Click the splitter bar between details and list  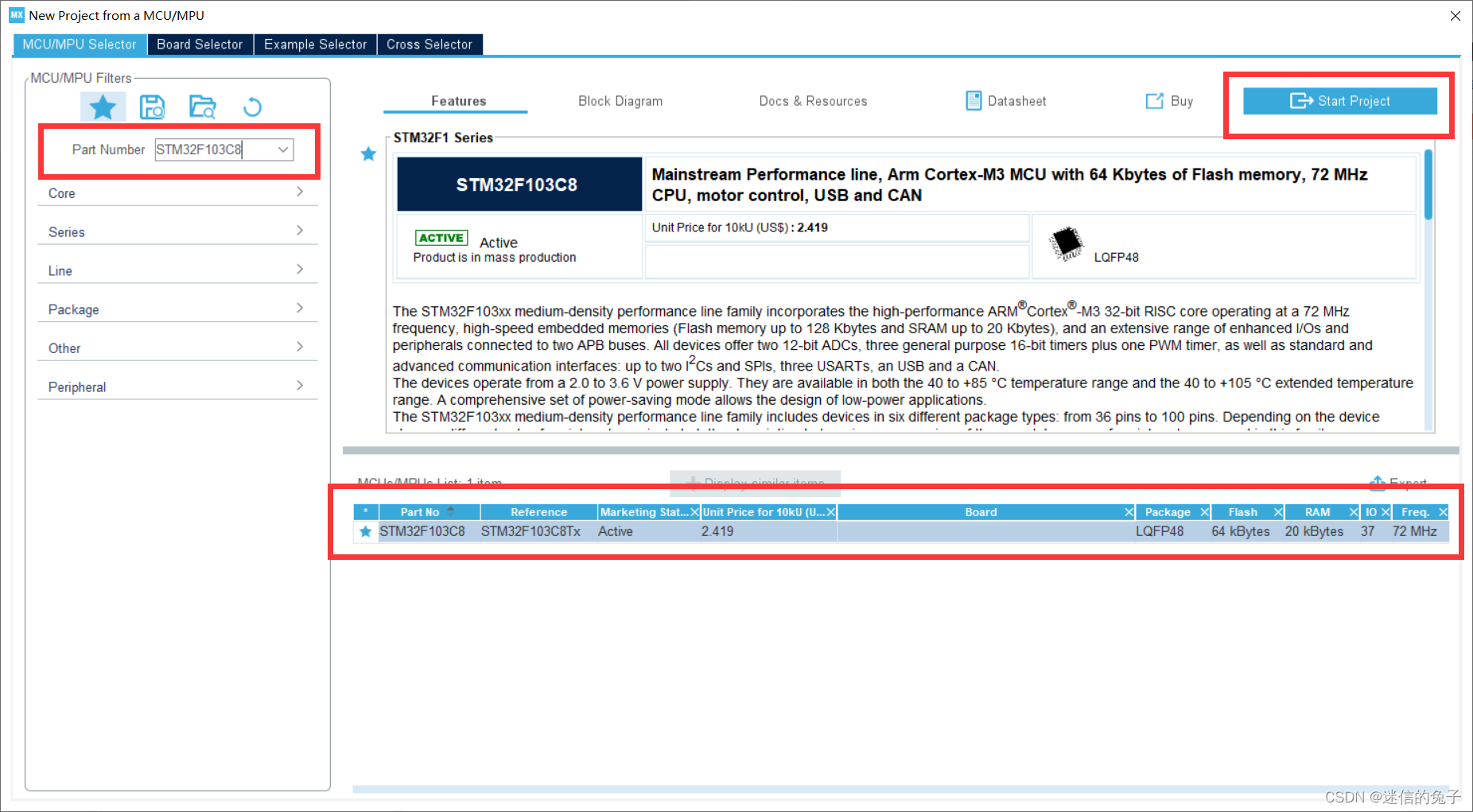point(900,450)
